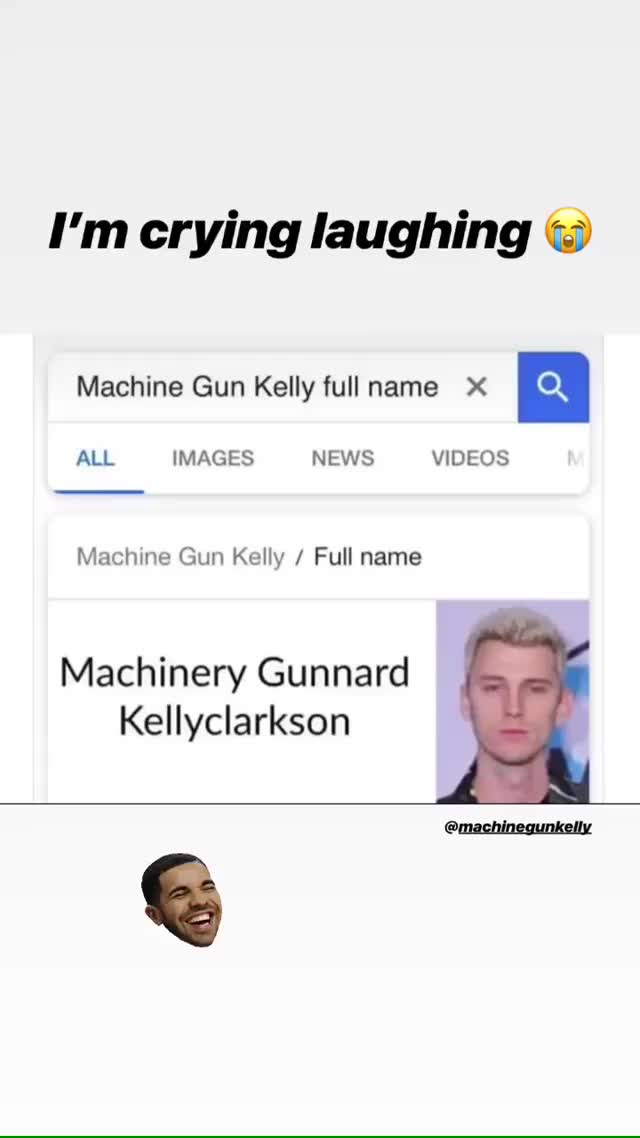Click the blue magnifier search button
The width and height of the screenshot is (640, 1138).
pos(553,387)
